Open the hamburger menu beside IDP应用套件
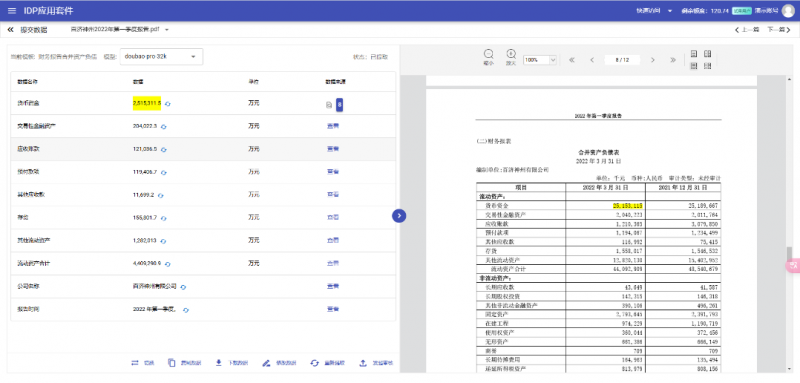This screenshot has height=383, width=800. click(12, 11)
